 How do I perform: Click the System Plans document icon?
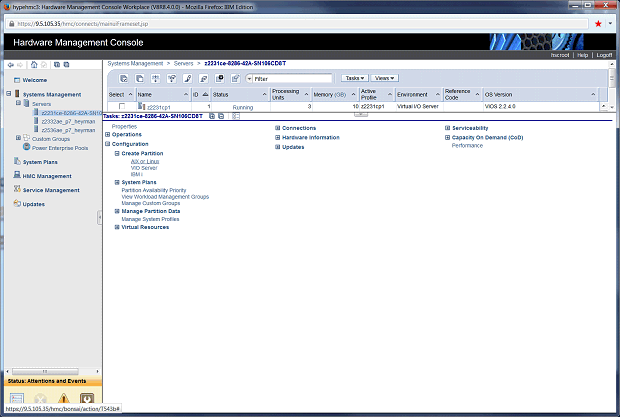[17, 161]
